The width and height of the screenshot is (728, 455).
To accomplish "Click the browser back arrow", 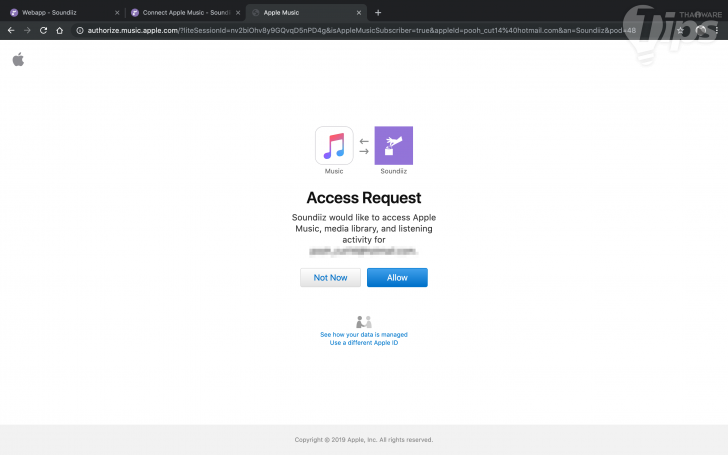I will [x=11, y=30].
